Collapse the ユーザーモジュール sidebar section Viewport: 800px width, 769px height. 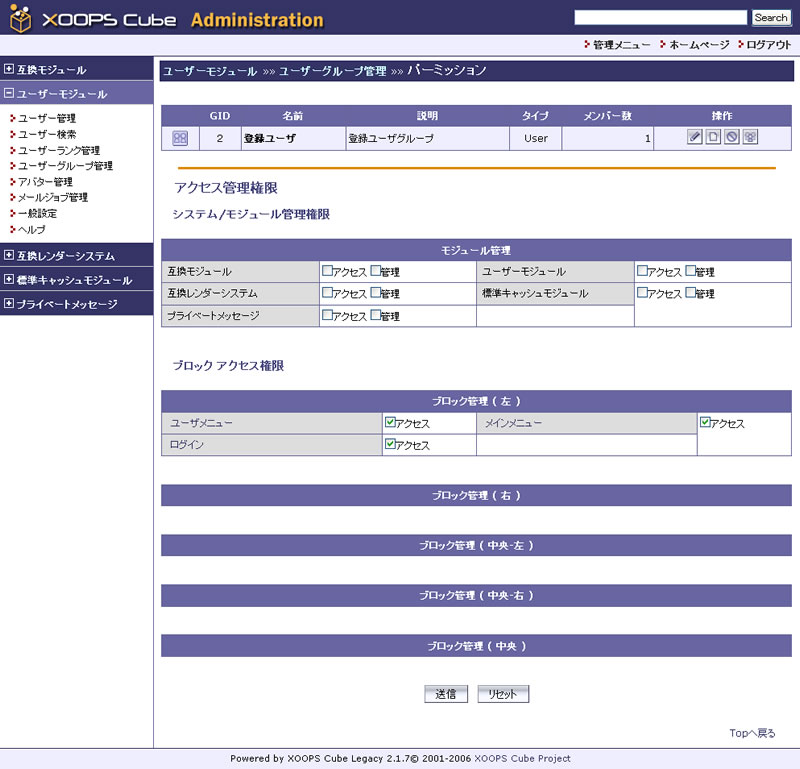(x=9, y=93)
